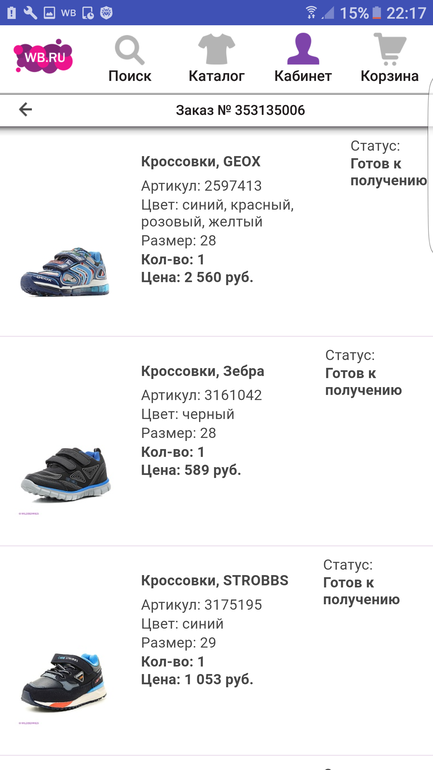Open the Зебра black sneaker image
The width and height of the screenshot is (433, 770).
(65, 474)
